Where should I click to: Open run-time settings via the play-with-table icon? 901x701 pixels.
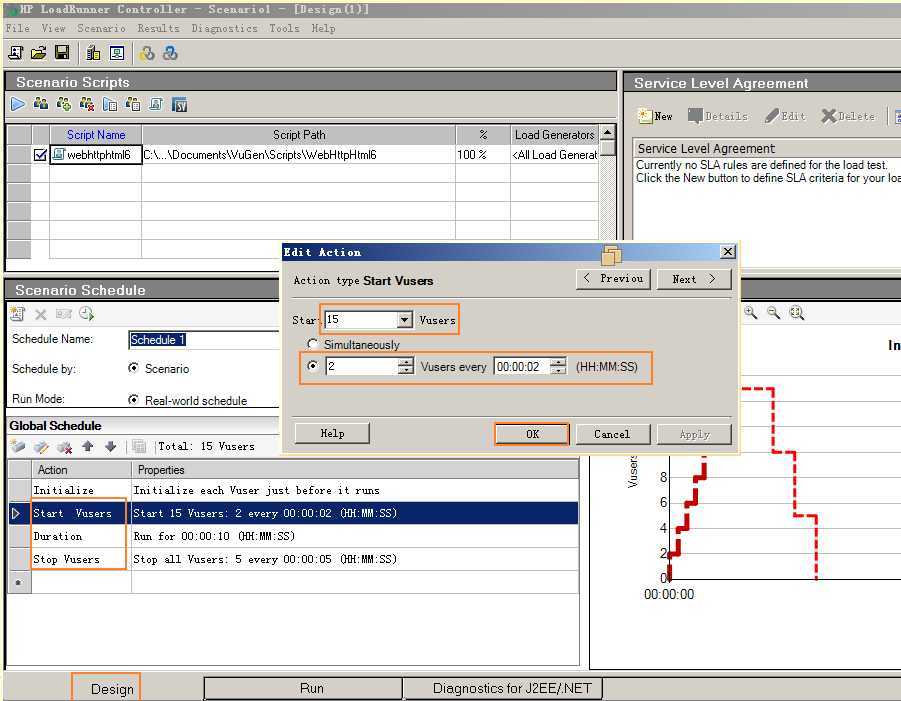110,104
